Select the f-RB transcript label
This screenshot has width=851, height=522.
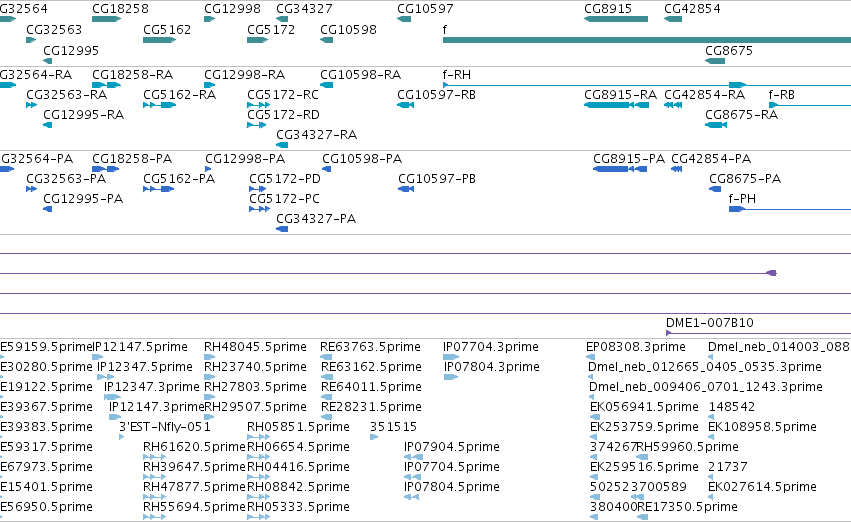tap(782, 95)
